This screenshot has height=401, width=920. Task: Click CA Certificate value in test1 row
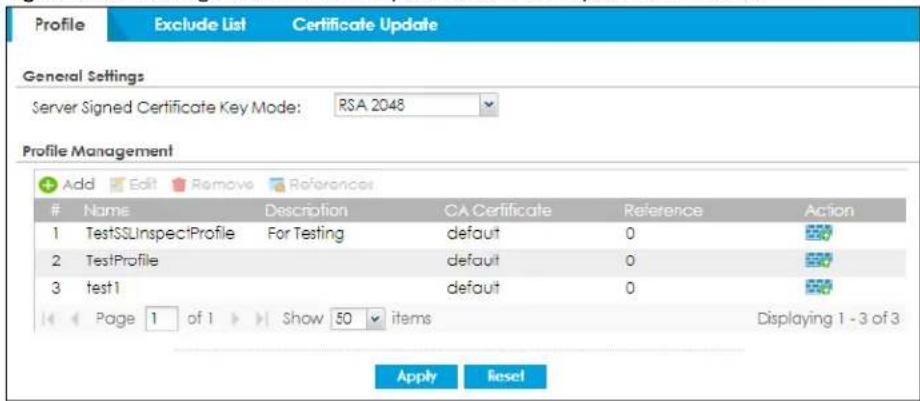[473, 287]
